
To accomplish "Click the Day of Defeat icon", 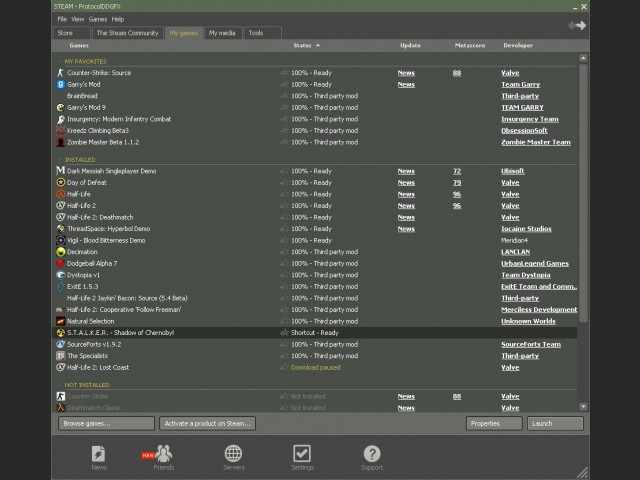I will pos(60,182).
